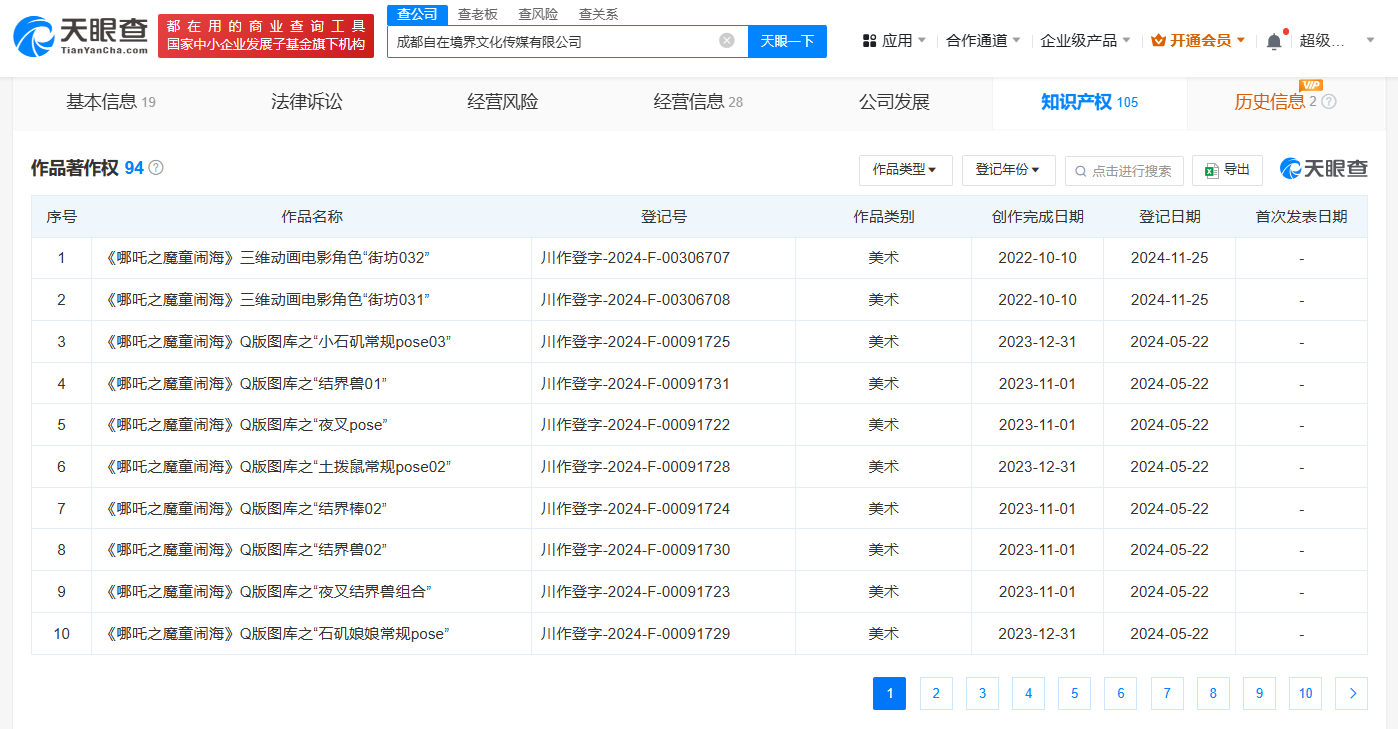Switch to 查公司 search tab
1398x729 pixels.
coord(417,14)
